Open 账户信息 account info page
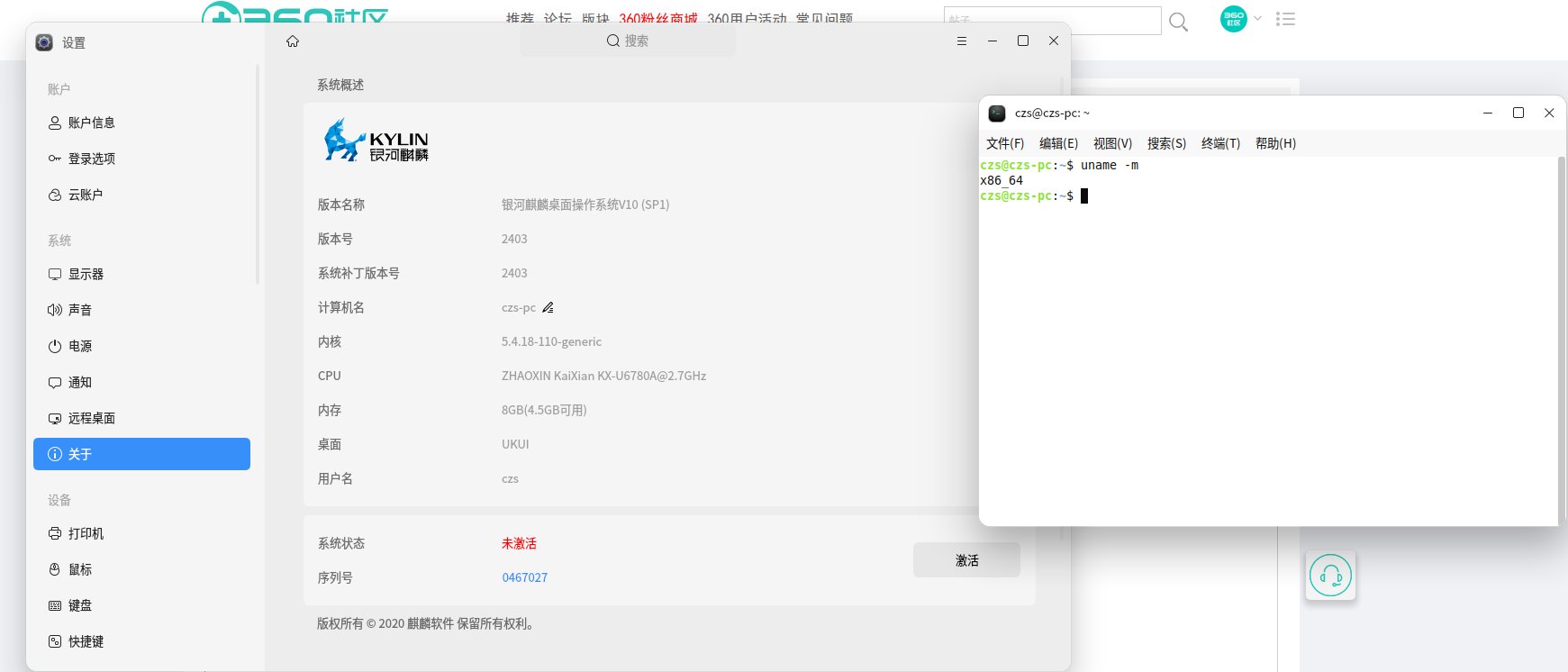 [x=141, y=123]
